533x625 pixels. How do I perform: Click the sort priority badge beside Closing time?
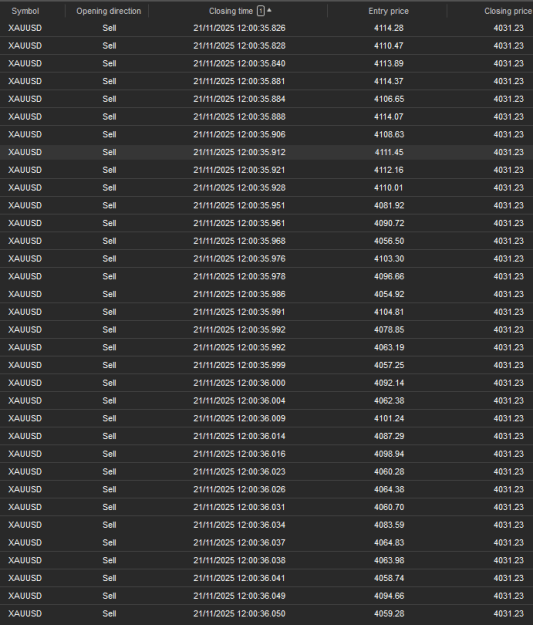click(x=261, y=11)
